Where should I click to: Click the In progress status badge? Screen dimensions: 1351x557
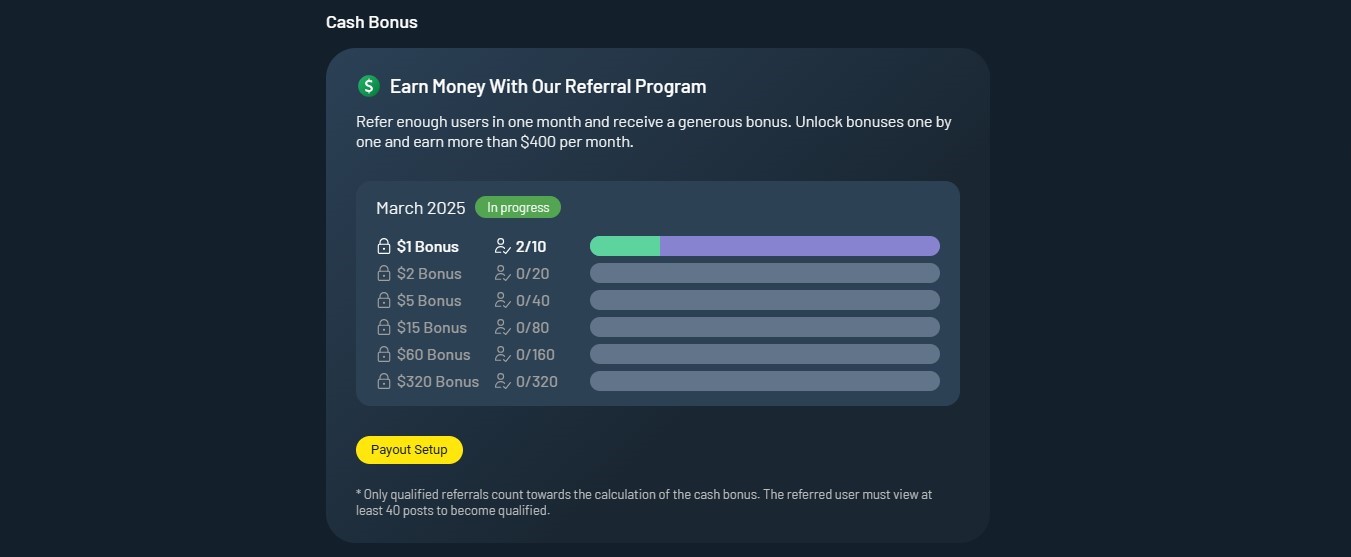[x=518, y=207]
